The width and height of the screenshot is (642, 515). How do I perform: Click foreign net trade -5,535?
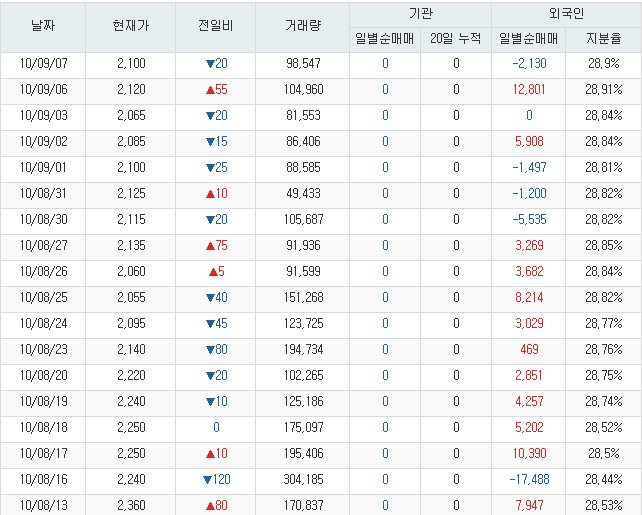[529, 219]
